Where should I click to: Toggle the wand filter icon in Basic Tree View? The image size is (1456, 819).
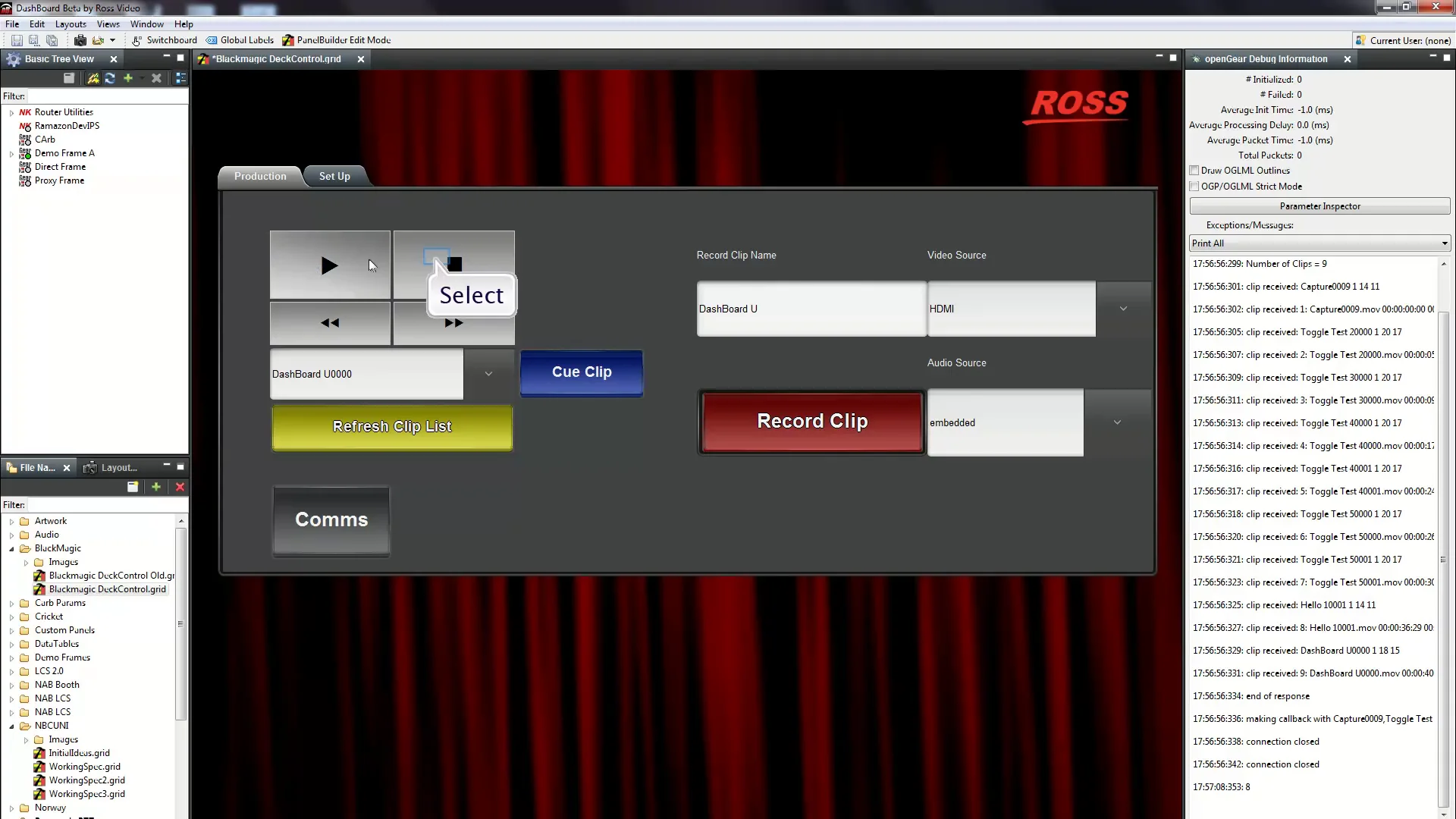tap(93, 78)
